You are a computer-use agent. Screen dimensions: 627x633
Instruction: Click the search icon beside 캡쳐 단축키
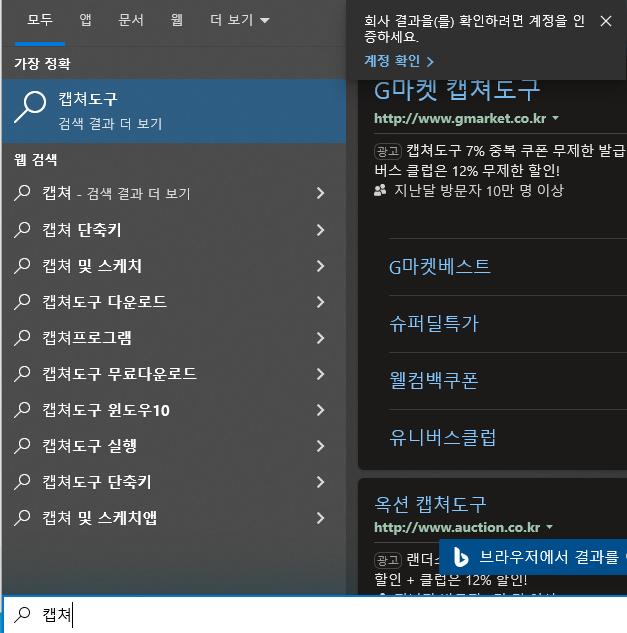point(22,230)
